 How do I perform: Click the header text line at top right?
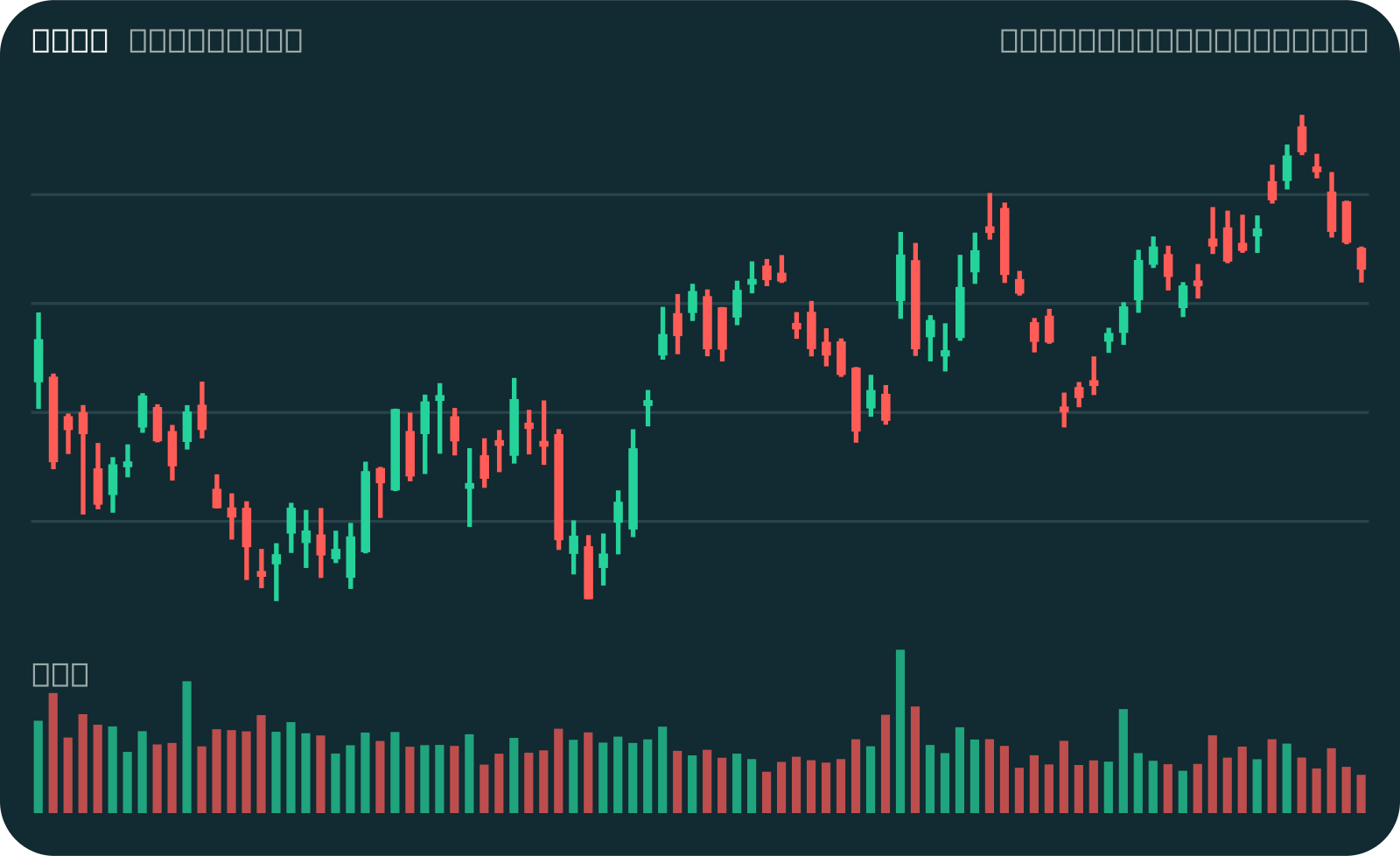(x=1184, y=40)
